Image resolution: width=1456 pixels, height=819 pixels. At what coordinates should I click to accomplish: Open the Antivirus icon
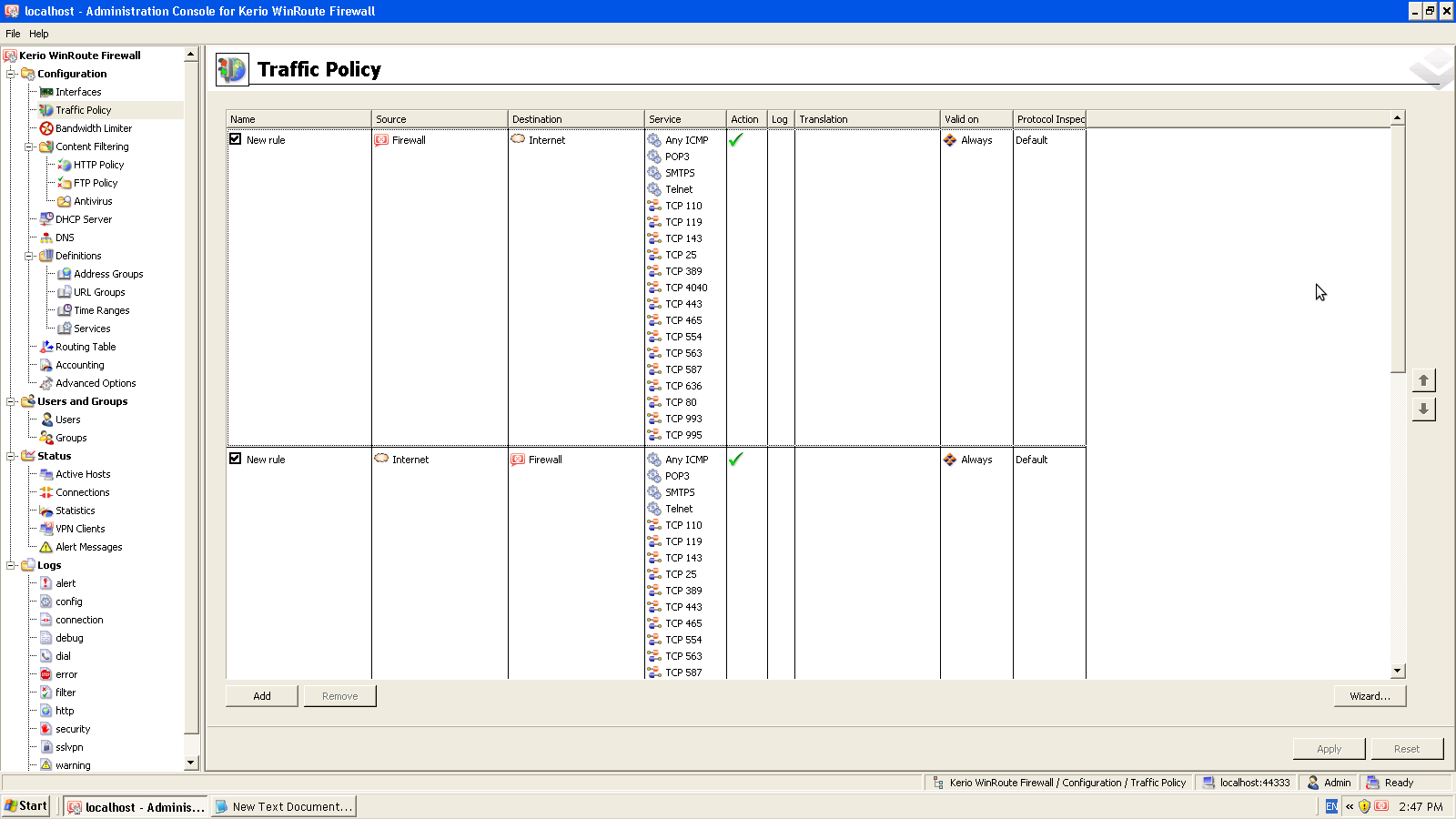pyautogui.click(x=65, y=201)
